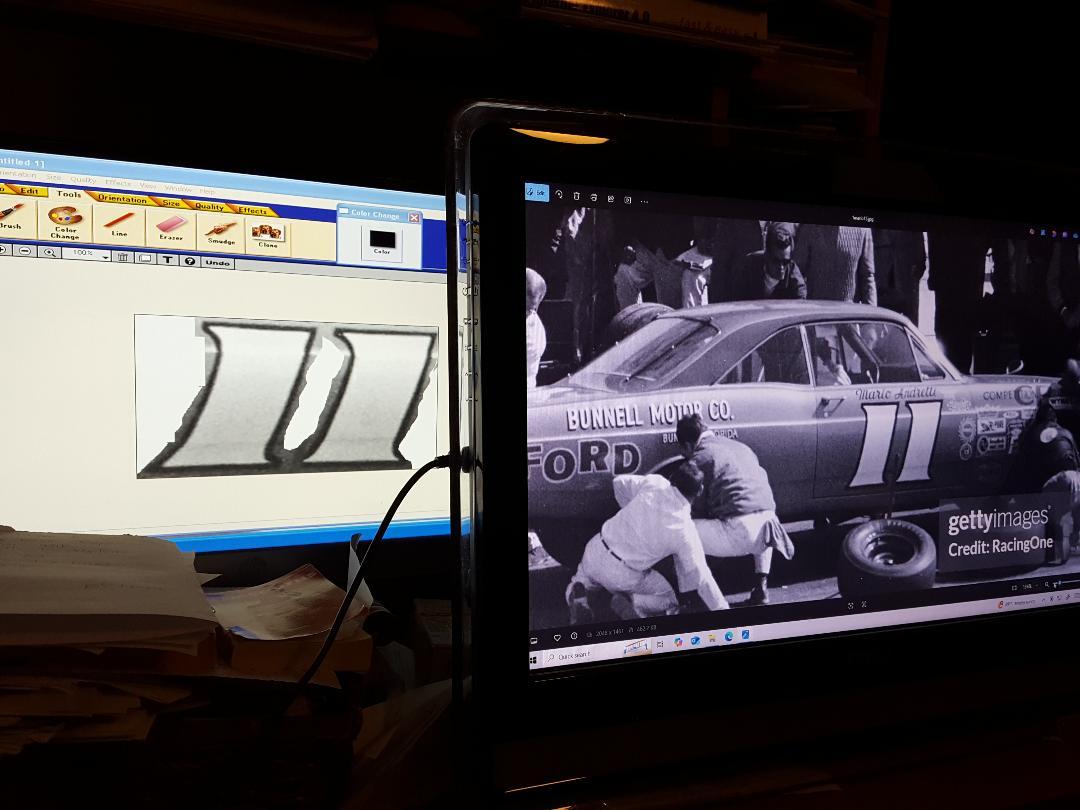The height and width of the screenshot is (810, 1080).
Task: Click the print icon in the photo viewer
Action: tap(594, 198)
